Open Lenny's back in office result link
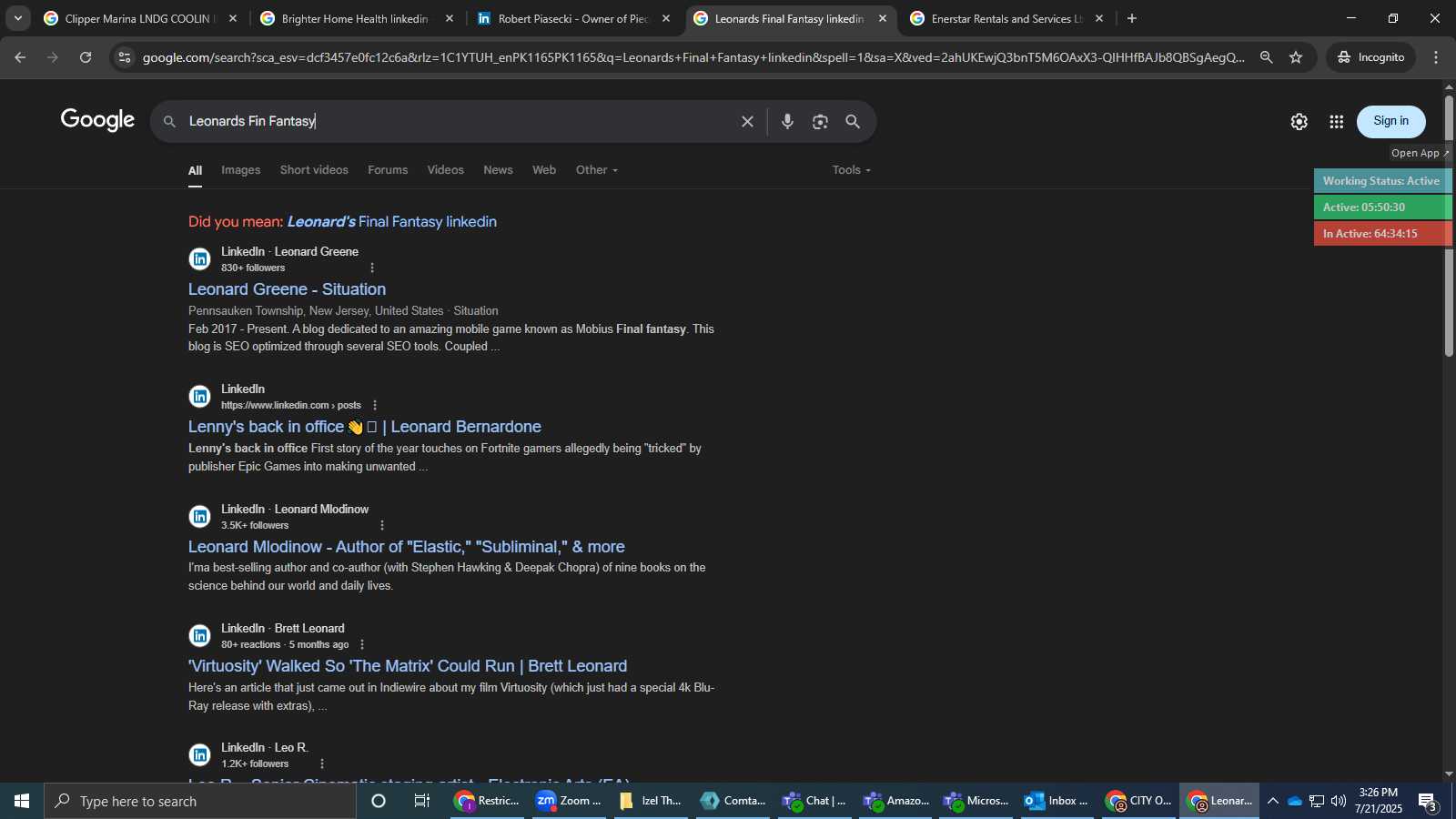The width and height of the screenshot is (1456, 819). coord(365,427)
